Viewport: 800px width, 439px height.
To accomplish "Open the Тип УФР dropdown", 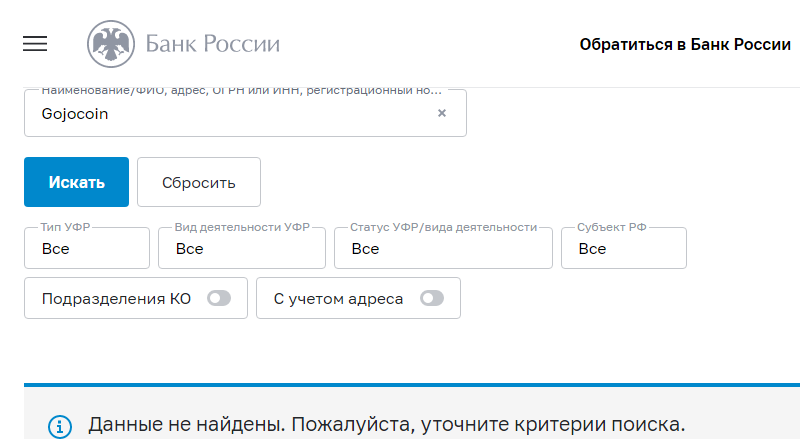I will tap(87, 248).
